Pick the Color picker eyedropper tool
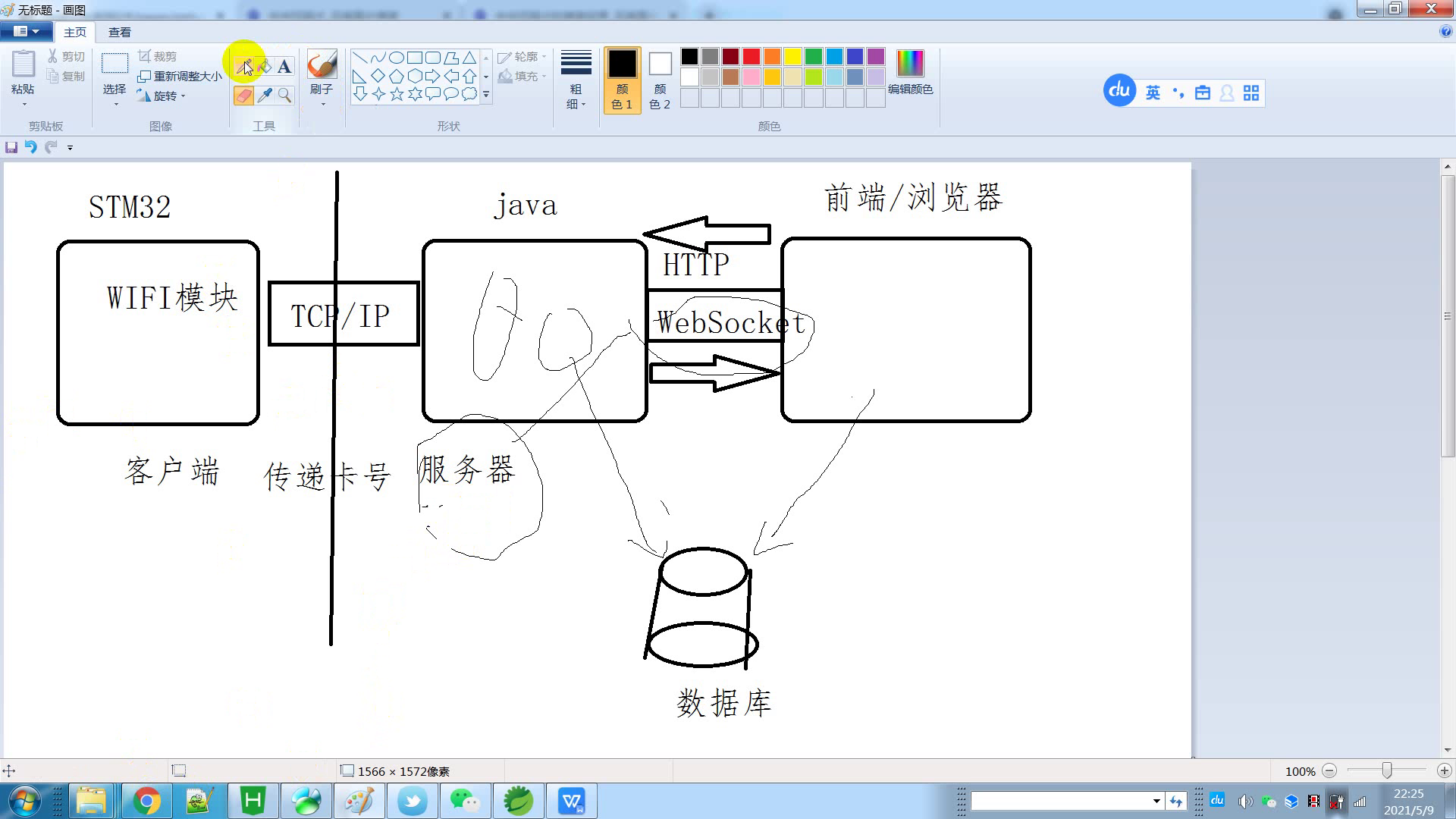1456x819 pixels. click(264, 95)
